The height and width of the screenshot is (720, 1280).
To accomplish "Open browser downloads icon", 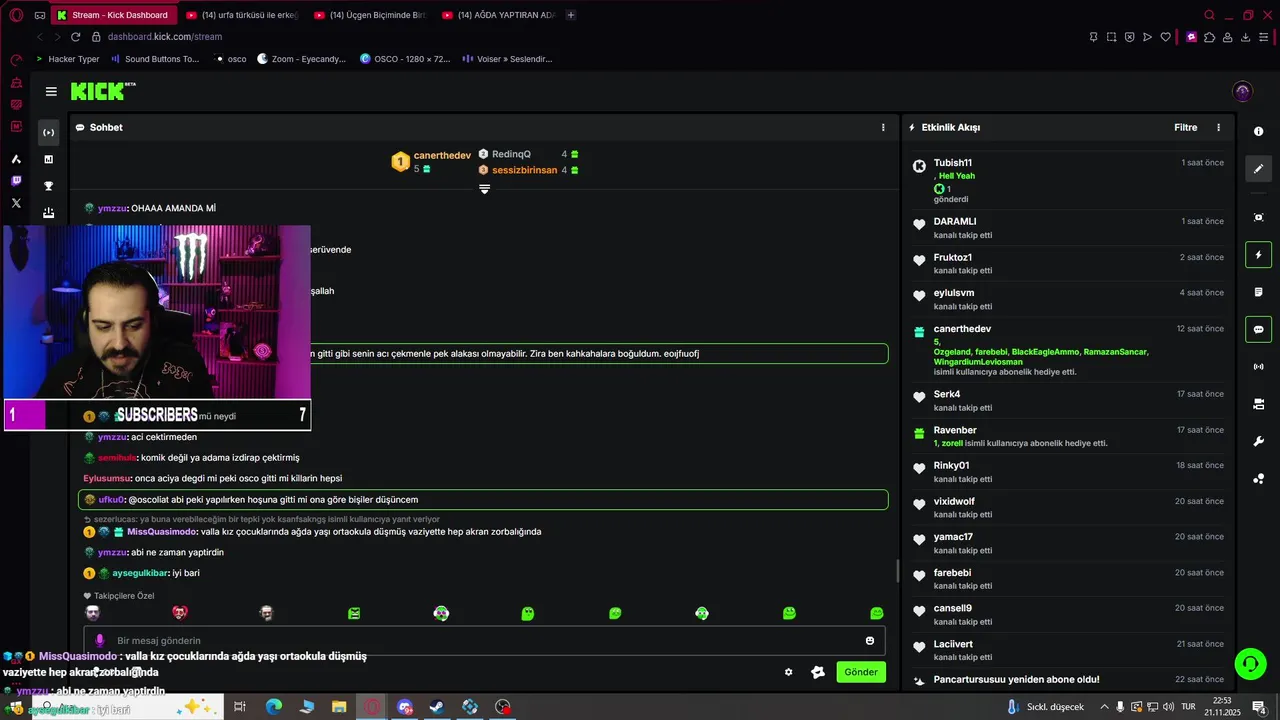I will [1245, 37].
